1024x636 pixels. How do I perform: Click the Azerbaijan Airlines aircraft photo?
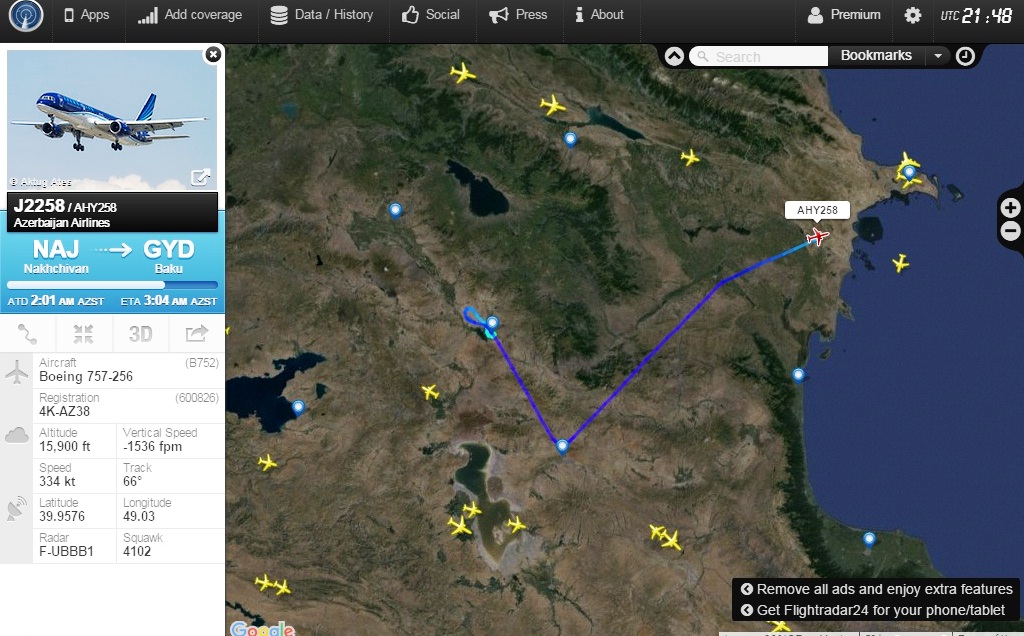(112, 120)
